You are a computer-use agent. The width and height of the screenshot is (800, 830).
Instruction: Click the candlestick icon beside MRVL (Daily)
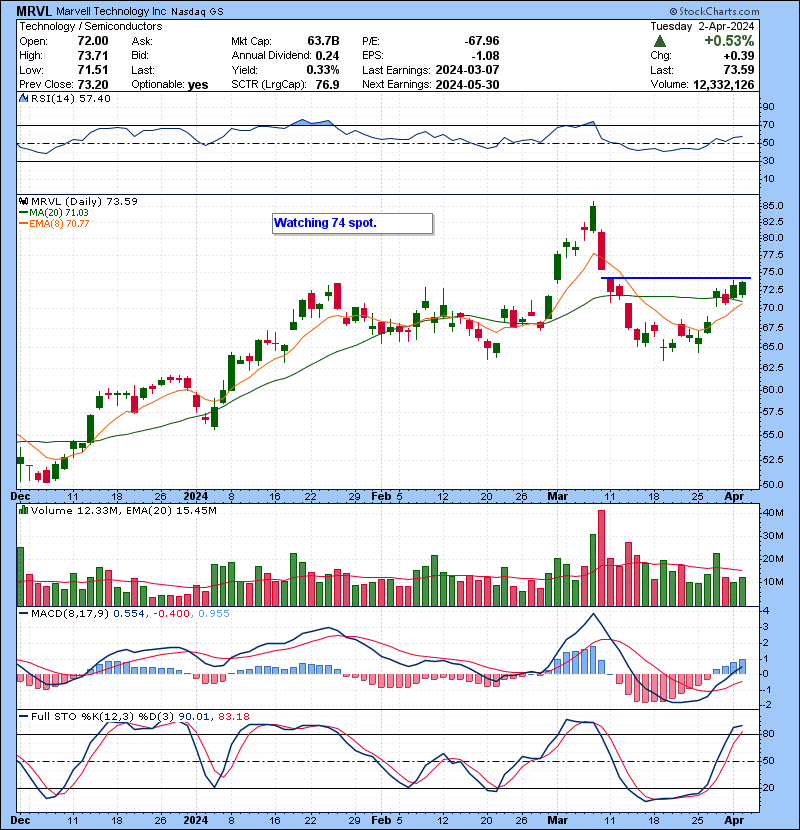(23, 201)
